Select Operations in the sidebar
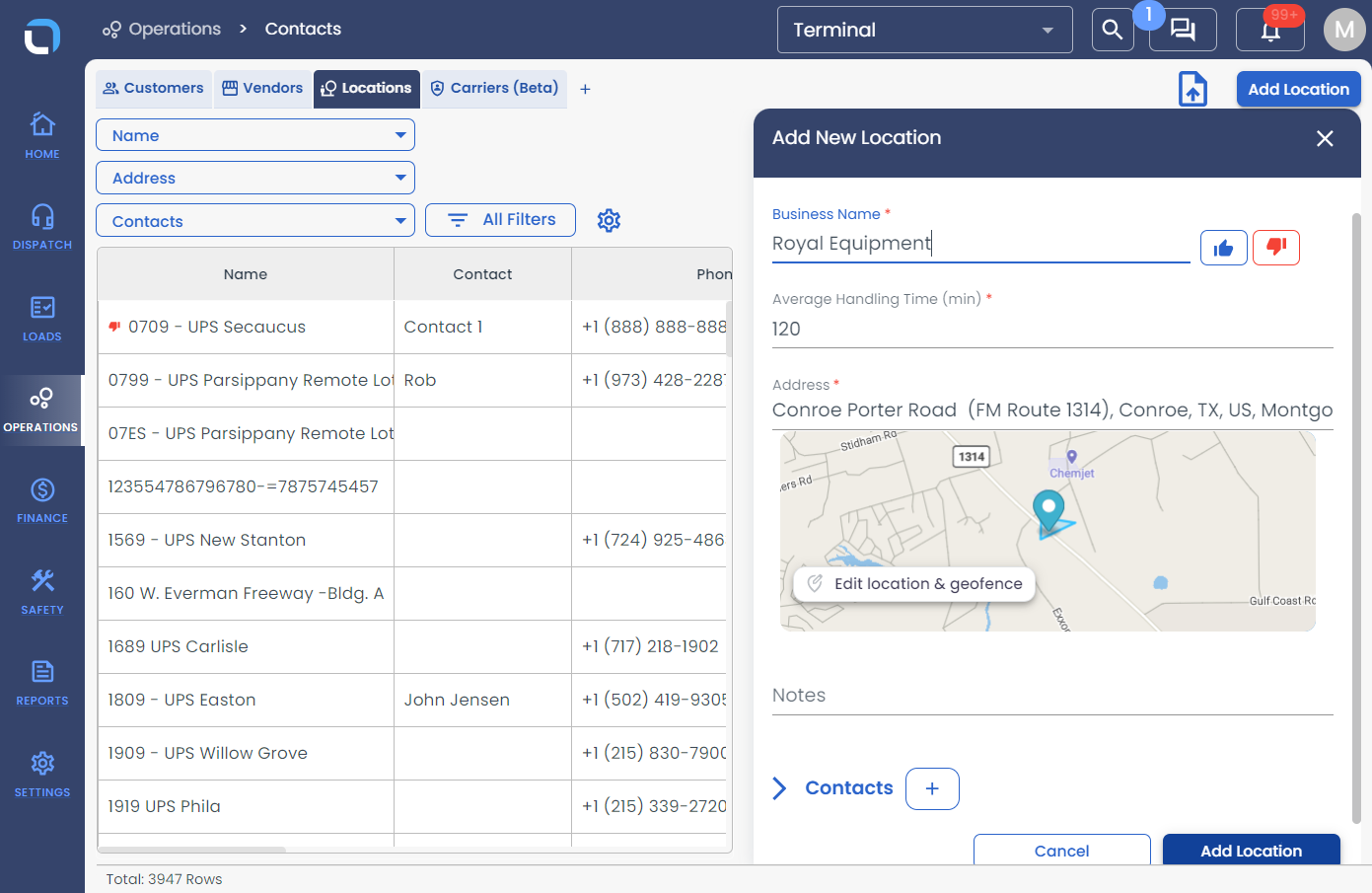Image resolution: width=1372 pixels, height=893 pixels. pos(41,409)
